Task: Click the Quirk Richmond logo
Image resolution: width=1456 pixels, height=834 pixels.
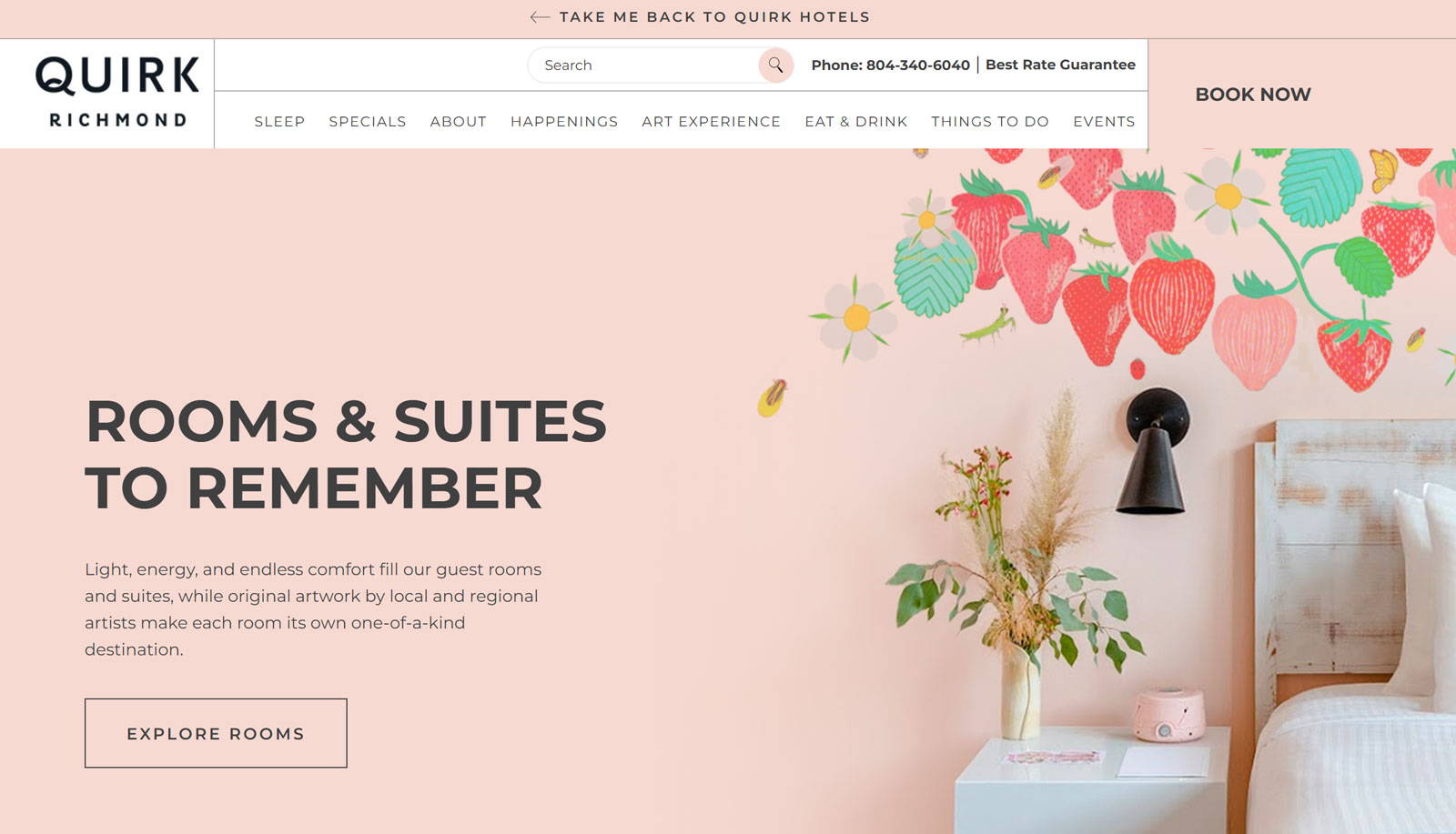Action: point(117,93)
